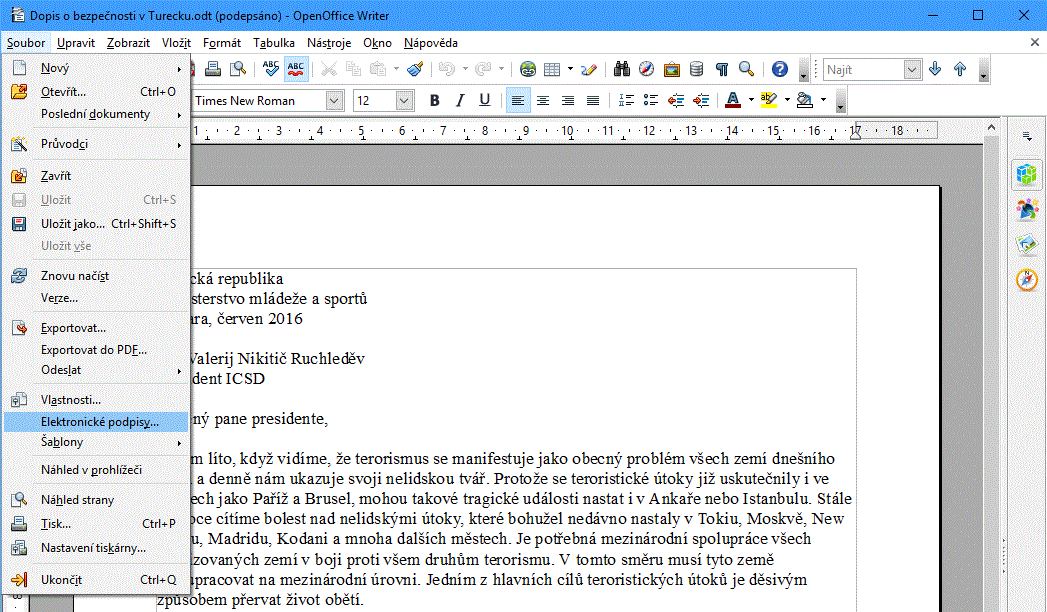Click the horizontal ruler at mark 10
This screenshot has height=612, width=1047.
coord(568,131)
